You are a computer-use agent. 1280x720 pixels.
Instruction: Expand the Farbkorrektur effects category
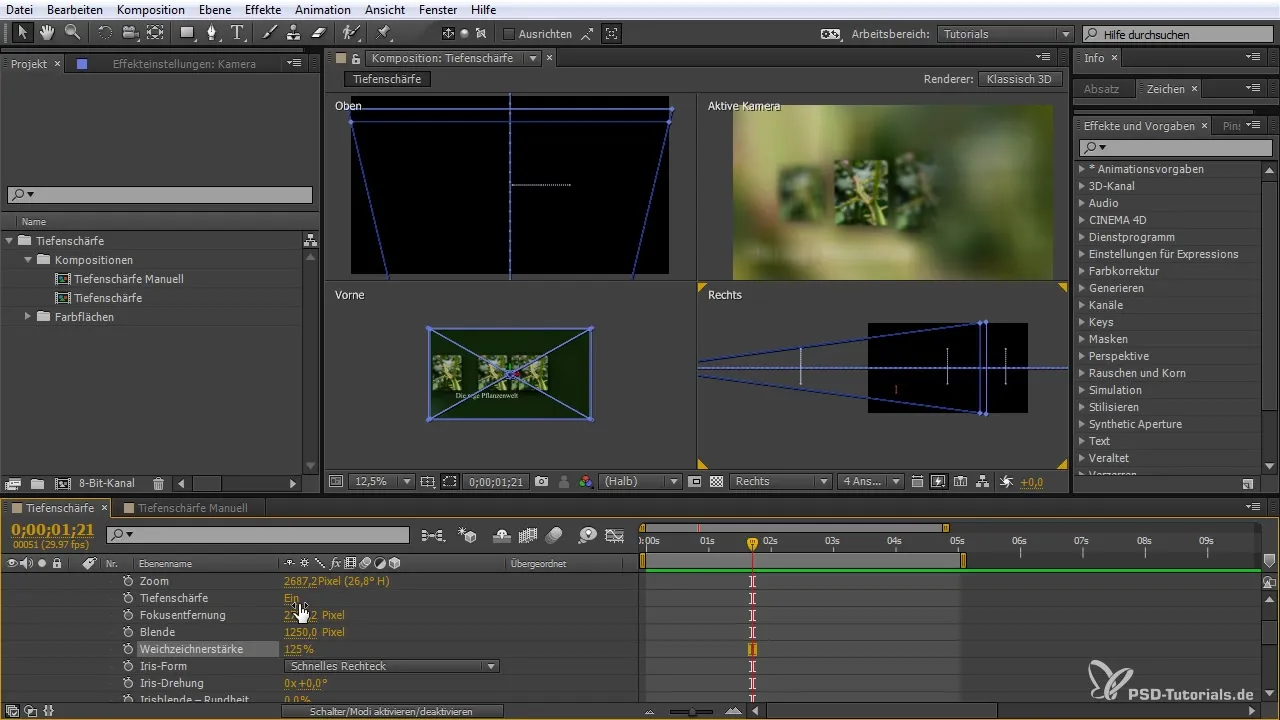pos(1082,271)
